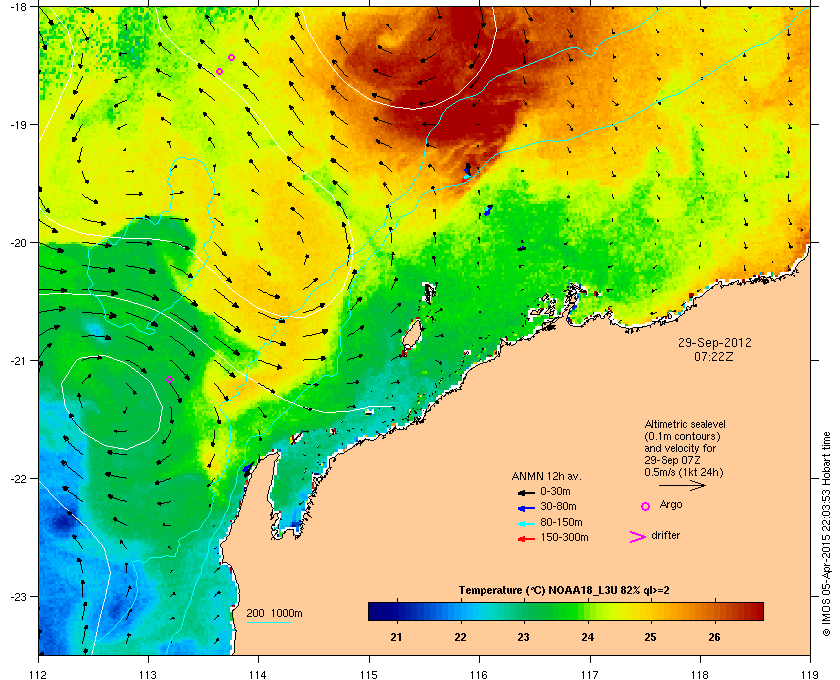This screenshot has width=840, height=680.
Task: Click the red 150-300m arrow legend icon
Action: point(526,539)
